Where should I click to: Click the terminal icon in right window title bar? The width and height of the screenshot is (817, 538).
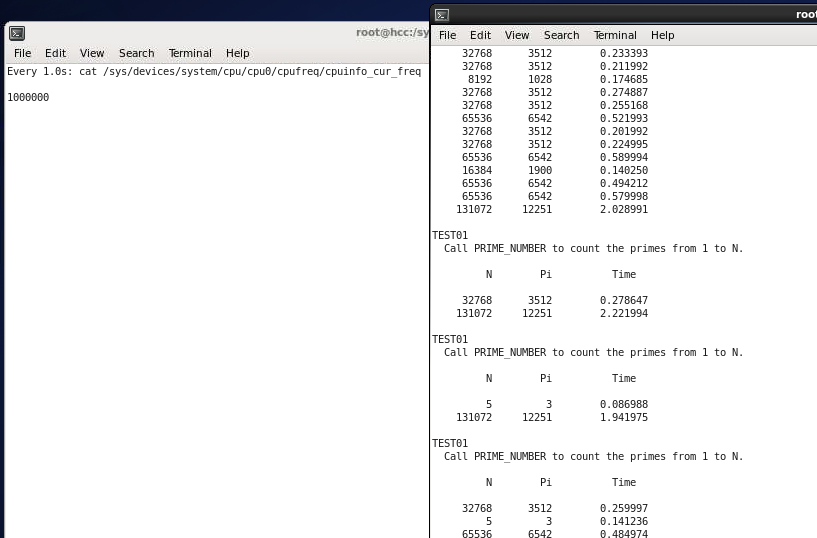[442, 15]
